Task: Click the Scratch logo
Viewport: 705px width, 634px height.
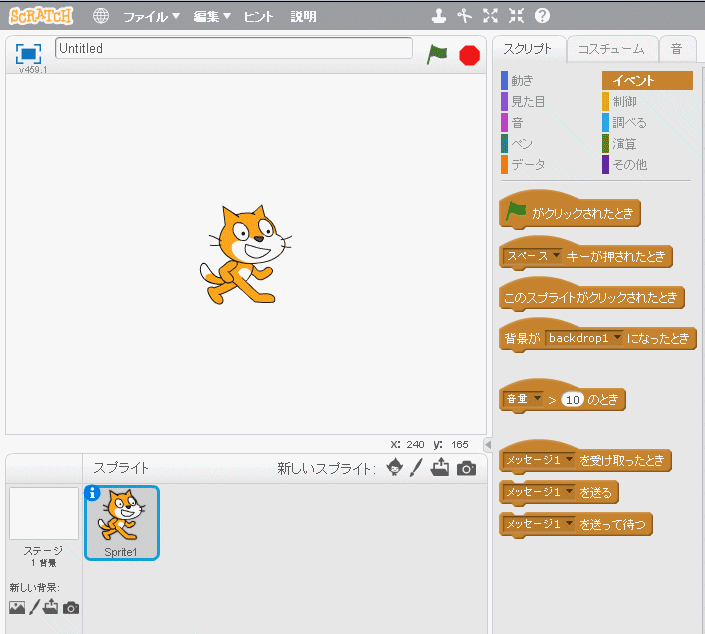Action: pos(41,16)
